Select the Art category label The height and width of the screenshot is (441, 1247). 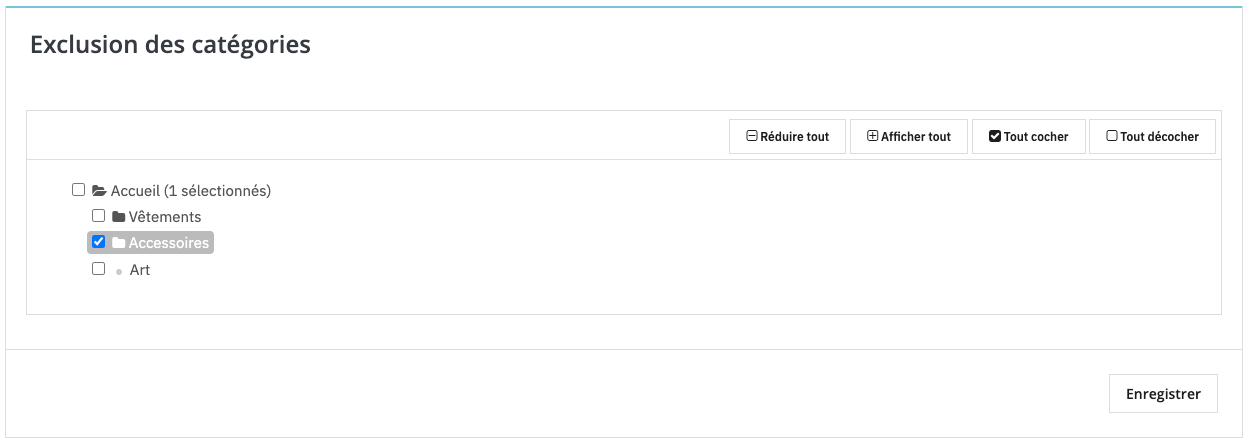pos(140,270)
